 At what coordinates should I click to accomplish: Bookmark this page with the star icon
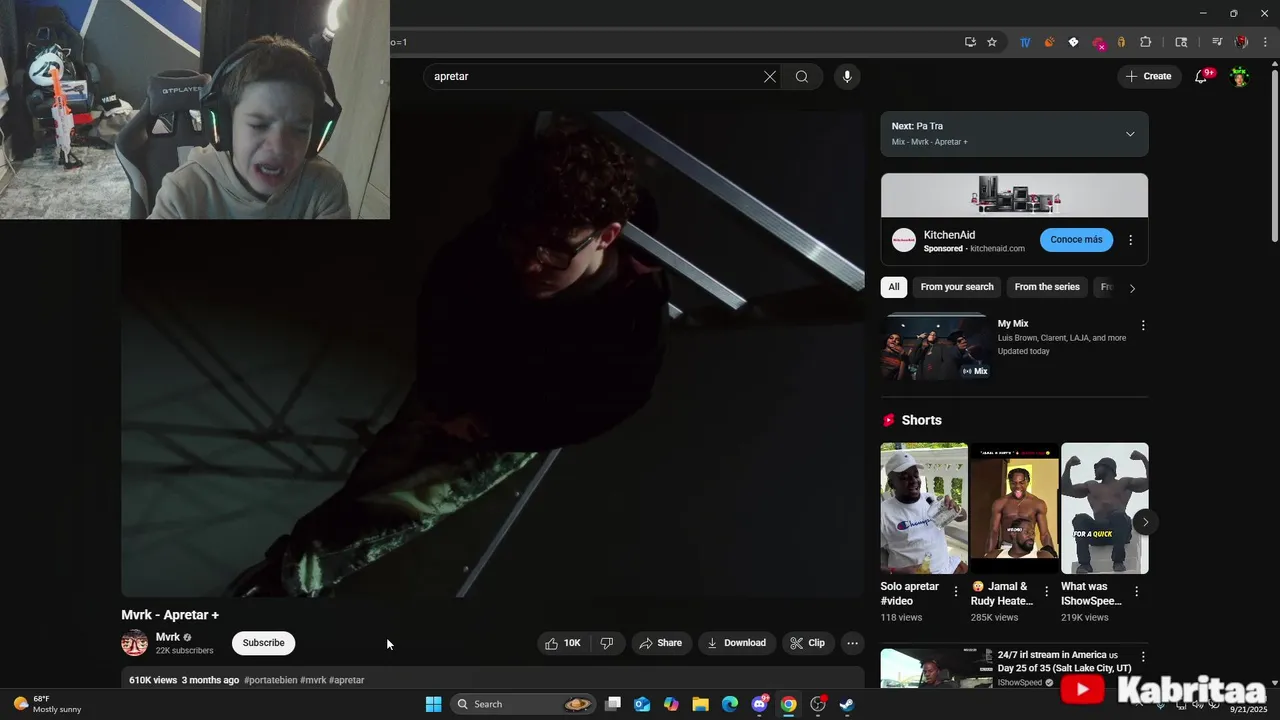[x=992, y=42]
